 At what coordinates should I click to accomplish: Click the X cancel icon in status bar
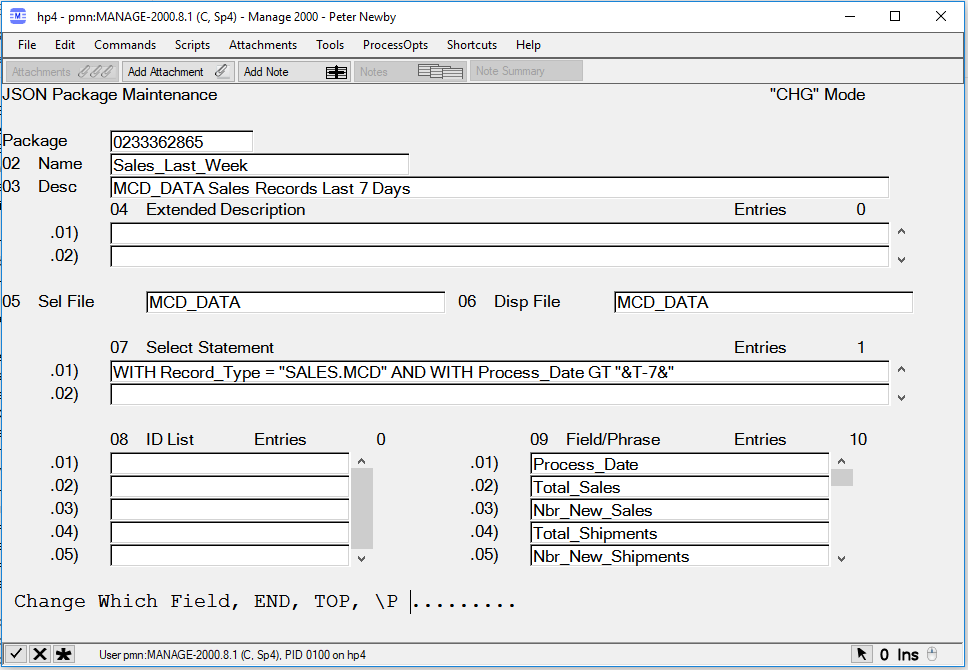(x=40, y=654)
